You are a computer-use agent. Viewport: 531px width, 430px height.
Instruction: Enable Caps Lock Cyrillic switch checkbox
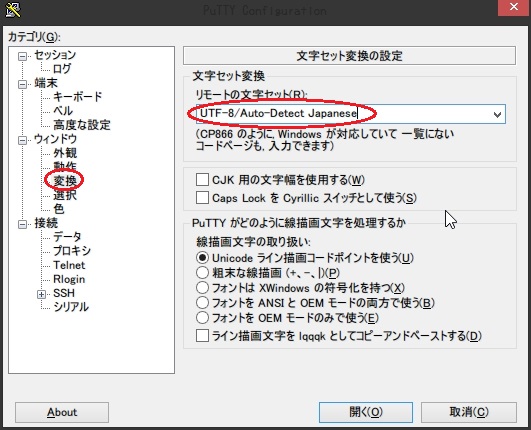202,197
